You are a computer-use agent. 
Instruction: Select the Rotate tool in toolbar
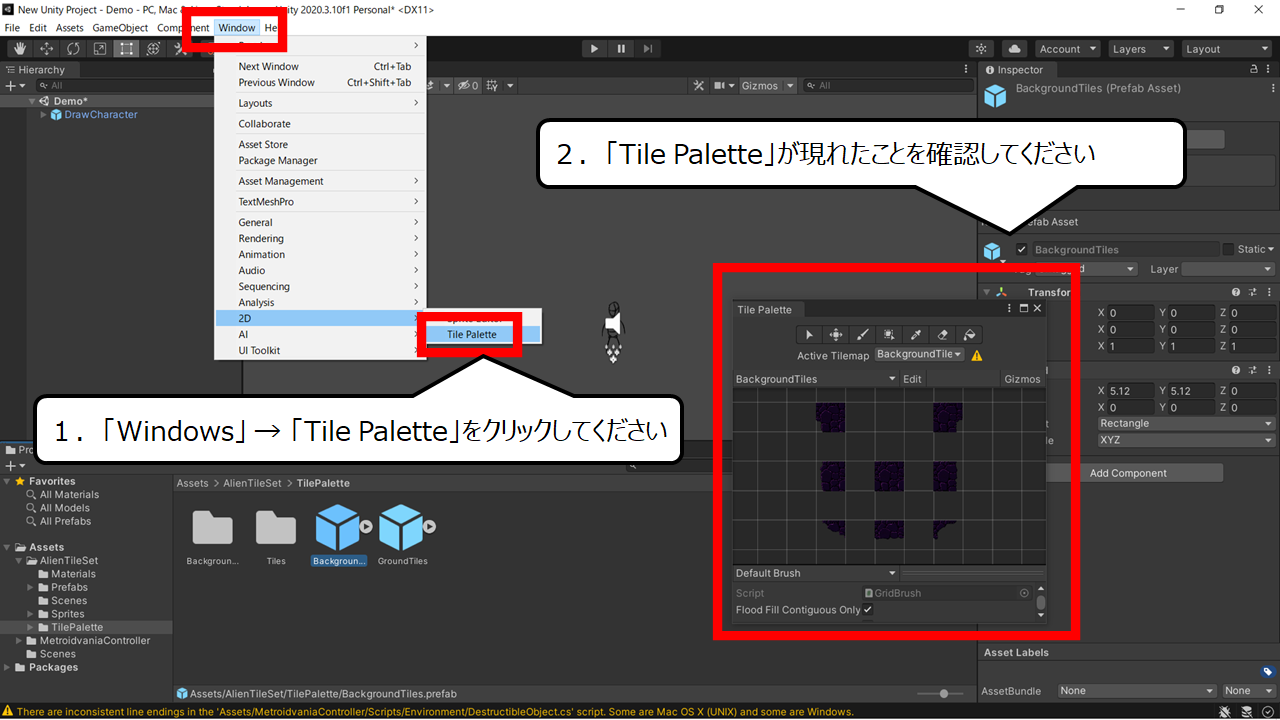click(x=73, y=49)
